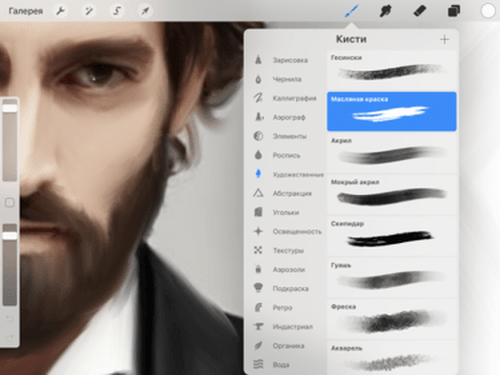500x375 pixels.
Task: Click the brush opacity slider handle
Action: click(x=10, y=236)
